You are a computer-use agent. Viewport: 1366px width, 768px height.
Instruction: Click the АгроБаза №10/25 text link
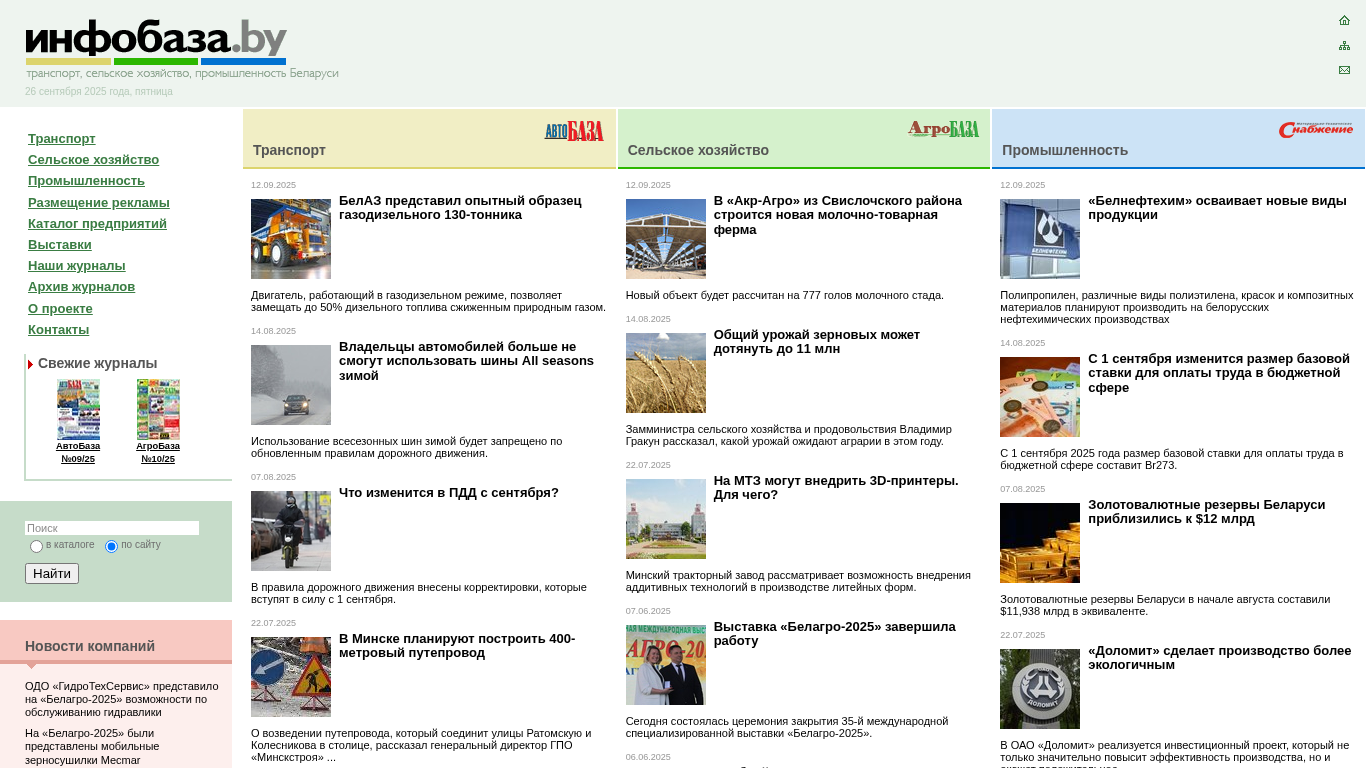(158, 452)
